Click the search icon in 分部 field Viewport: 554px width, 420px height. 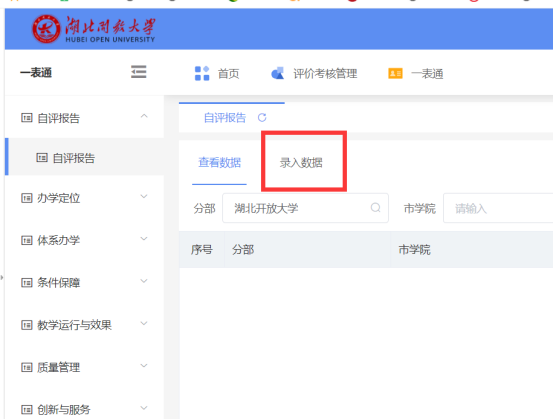point(376,208)
